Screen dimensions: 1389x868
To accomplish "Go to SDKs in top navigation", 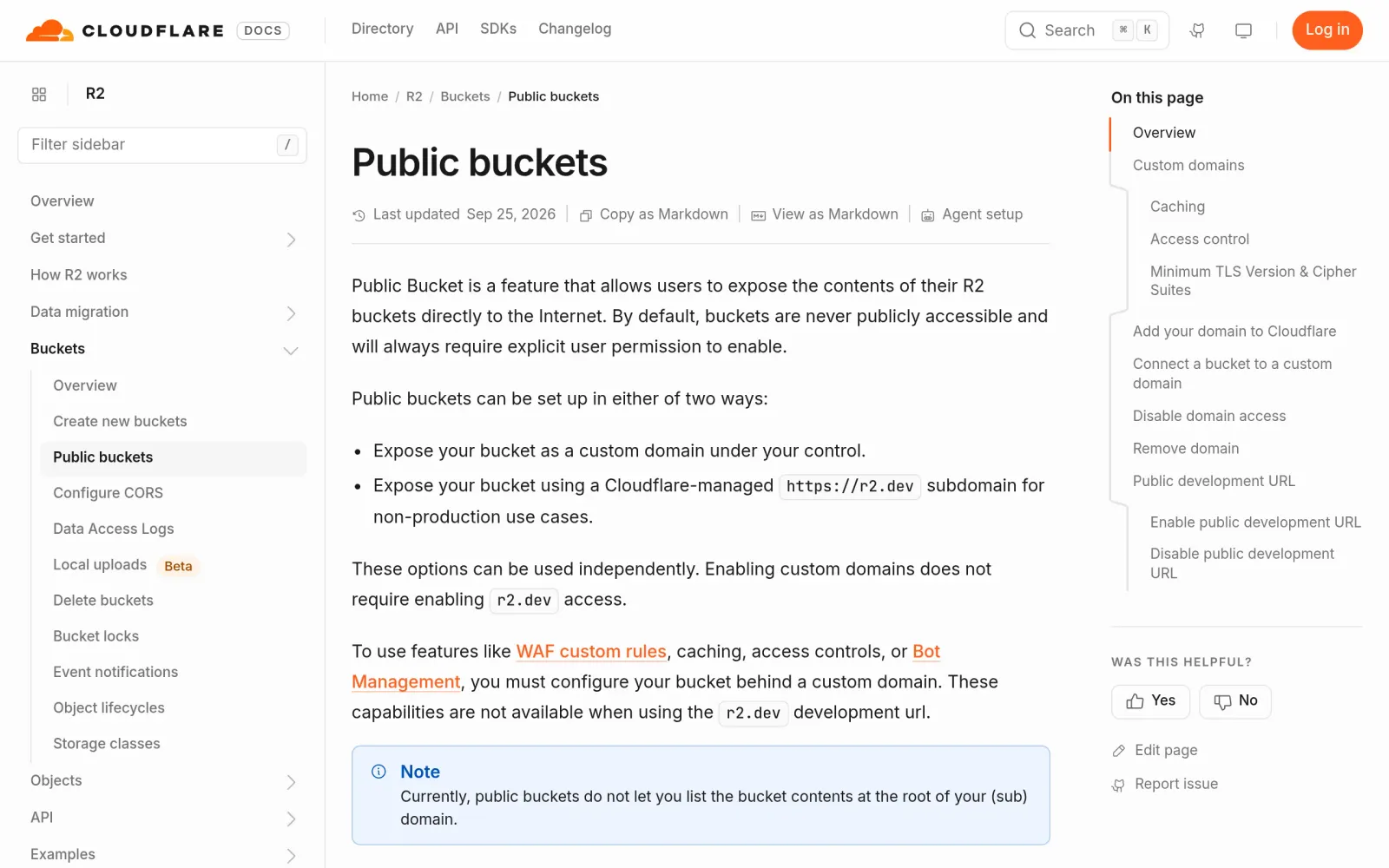I will point(498,29).
